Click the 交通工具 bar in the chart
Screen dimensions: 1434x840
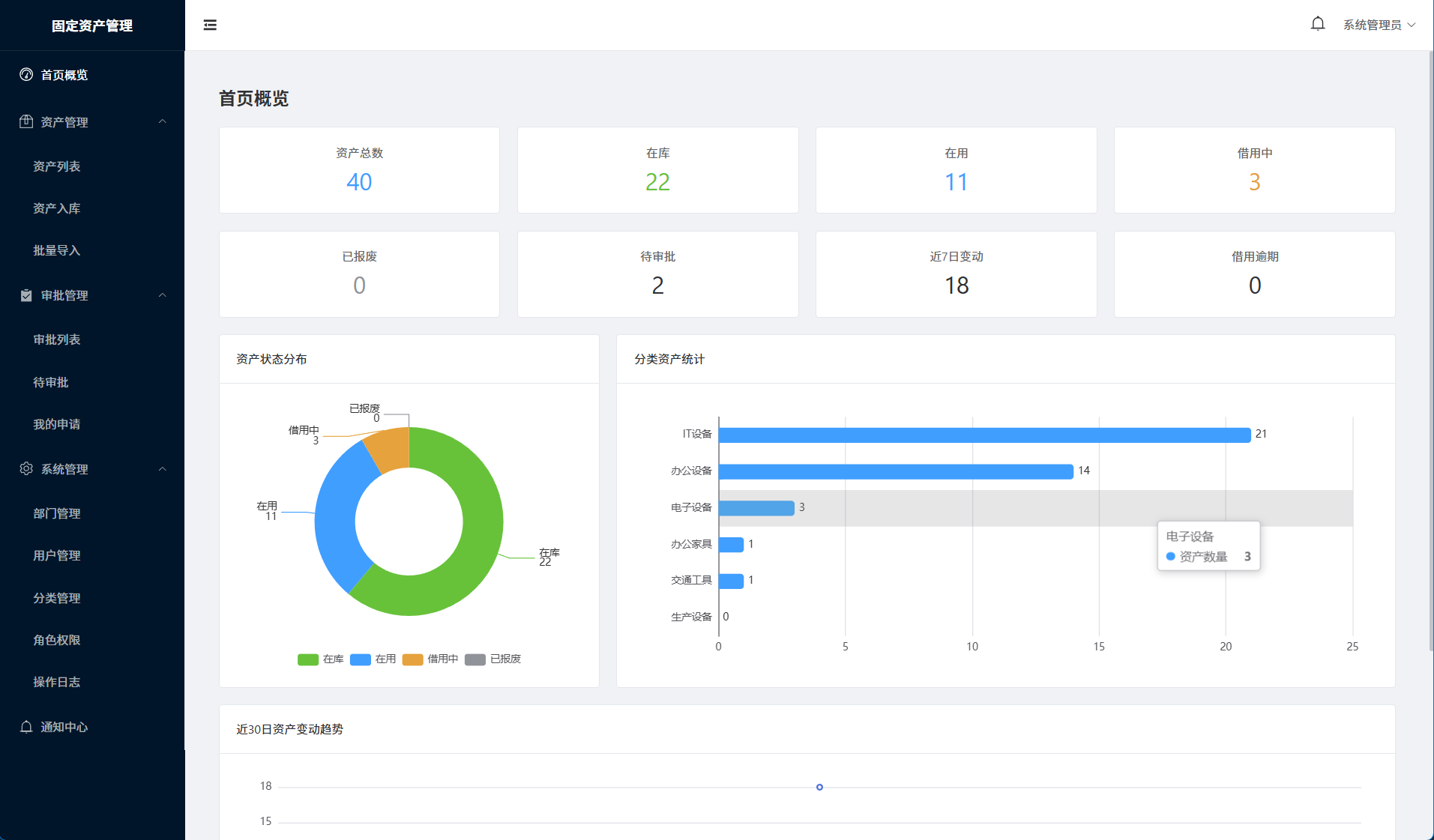coord(731,581)
